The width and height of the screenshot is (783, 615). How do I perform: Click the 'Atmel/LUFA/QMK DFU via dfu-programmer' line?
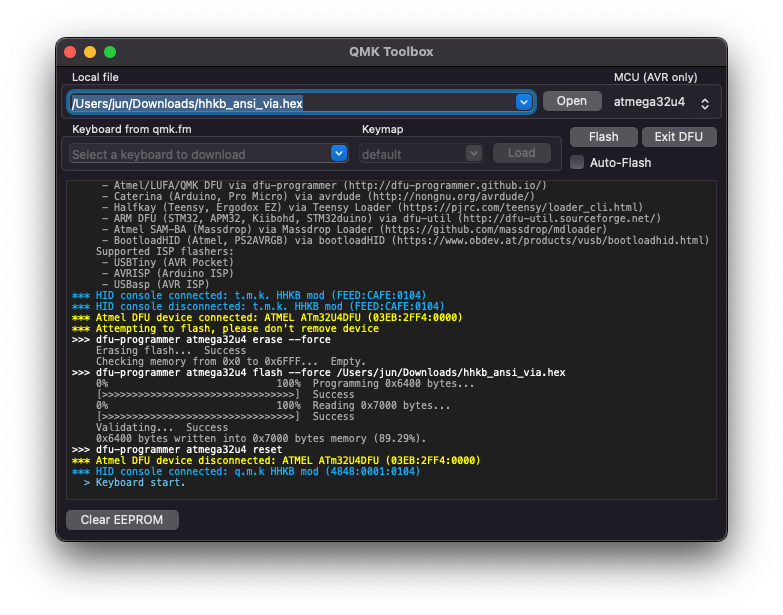coord(325,185)
